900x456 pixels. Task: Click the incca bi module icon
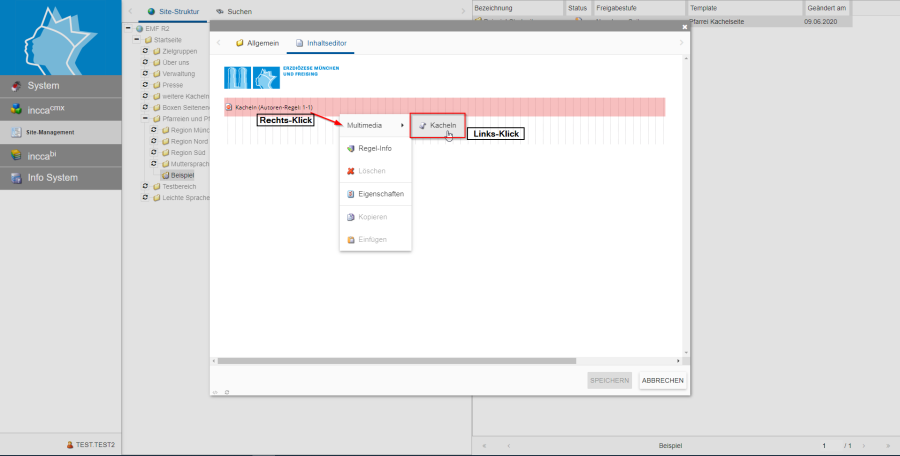tap(15, 155)
